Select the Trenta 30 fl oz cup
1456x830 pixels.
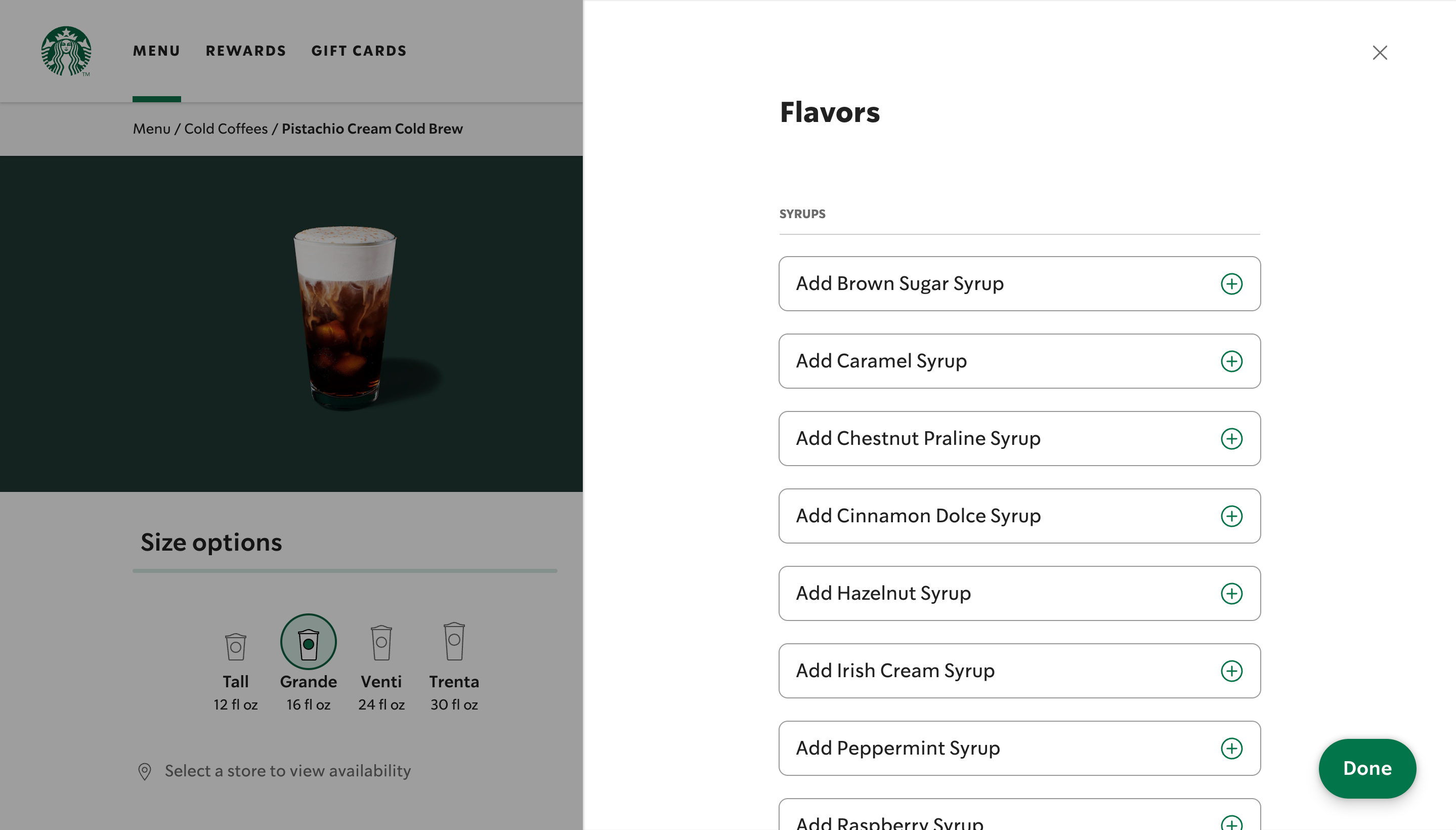454,641
